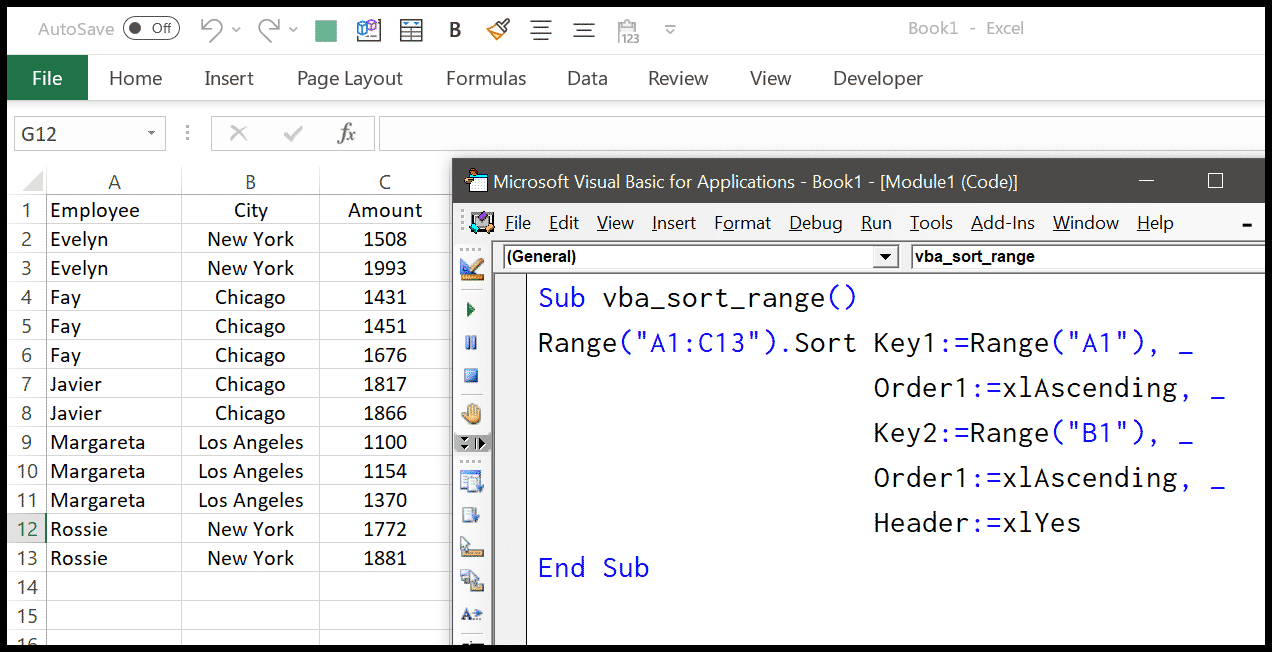Expand the Name Box dropdown
The height and width of the screenshot is (652, 1272).
152,133
